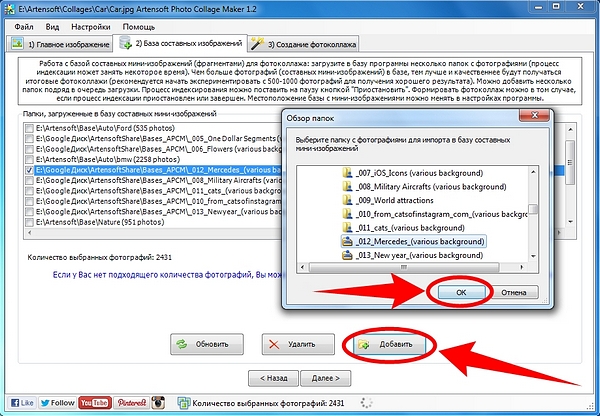Click the Facebook Like button

(x=22, y=403)
